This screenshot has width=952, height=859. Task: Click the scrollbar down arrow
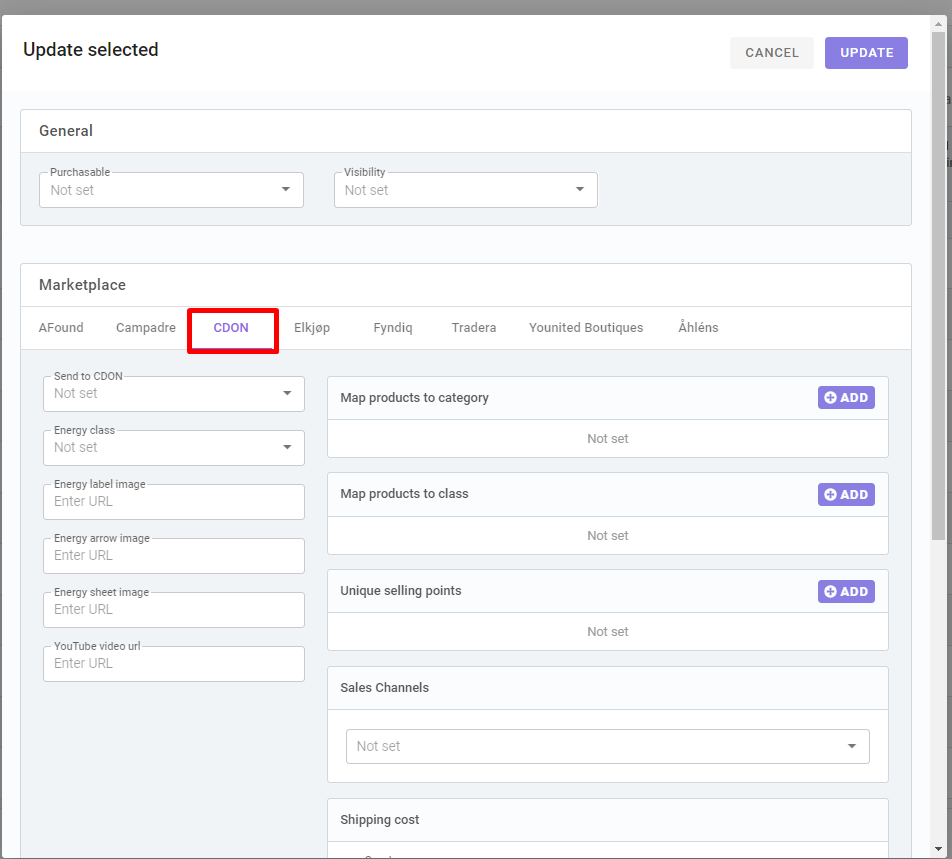(939, 849)
